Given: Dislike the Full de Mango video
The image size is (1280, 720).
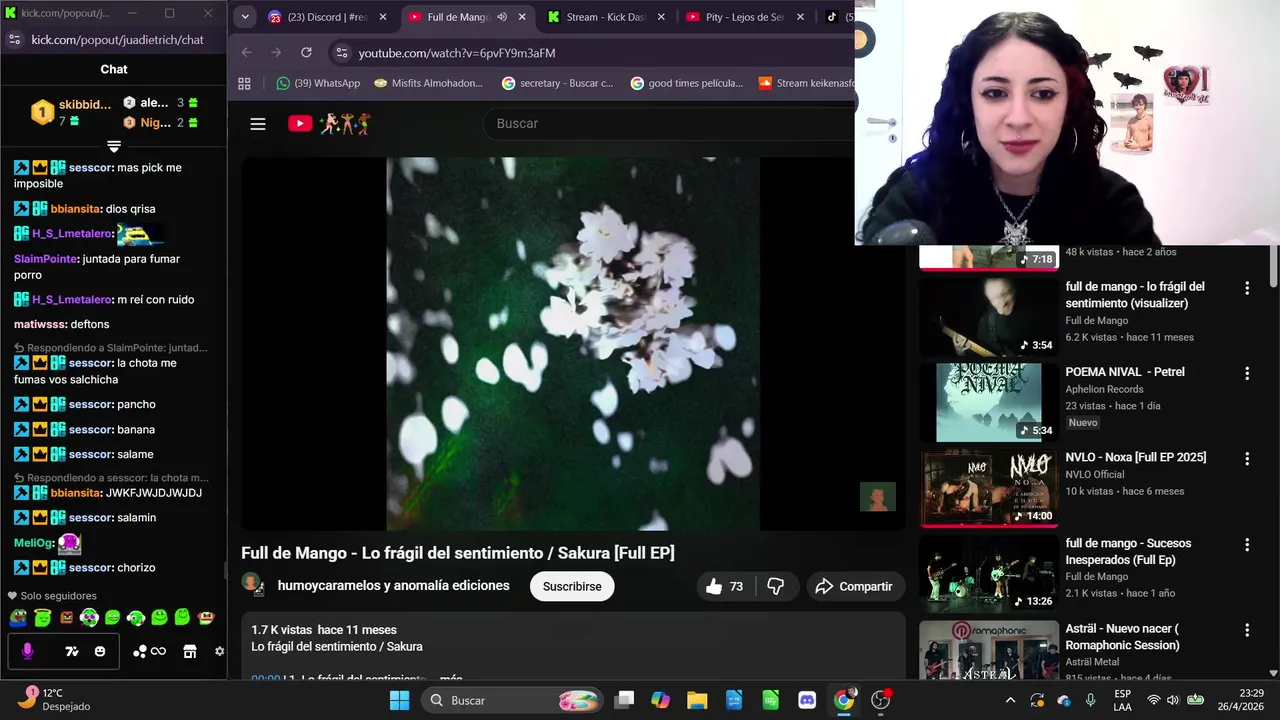Looking at the screenshot, I should click(775, 587).
